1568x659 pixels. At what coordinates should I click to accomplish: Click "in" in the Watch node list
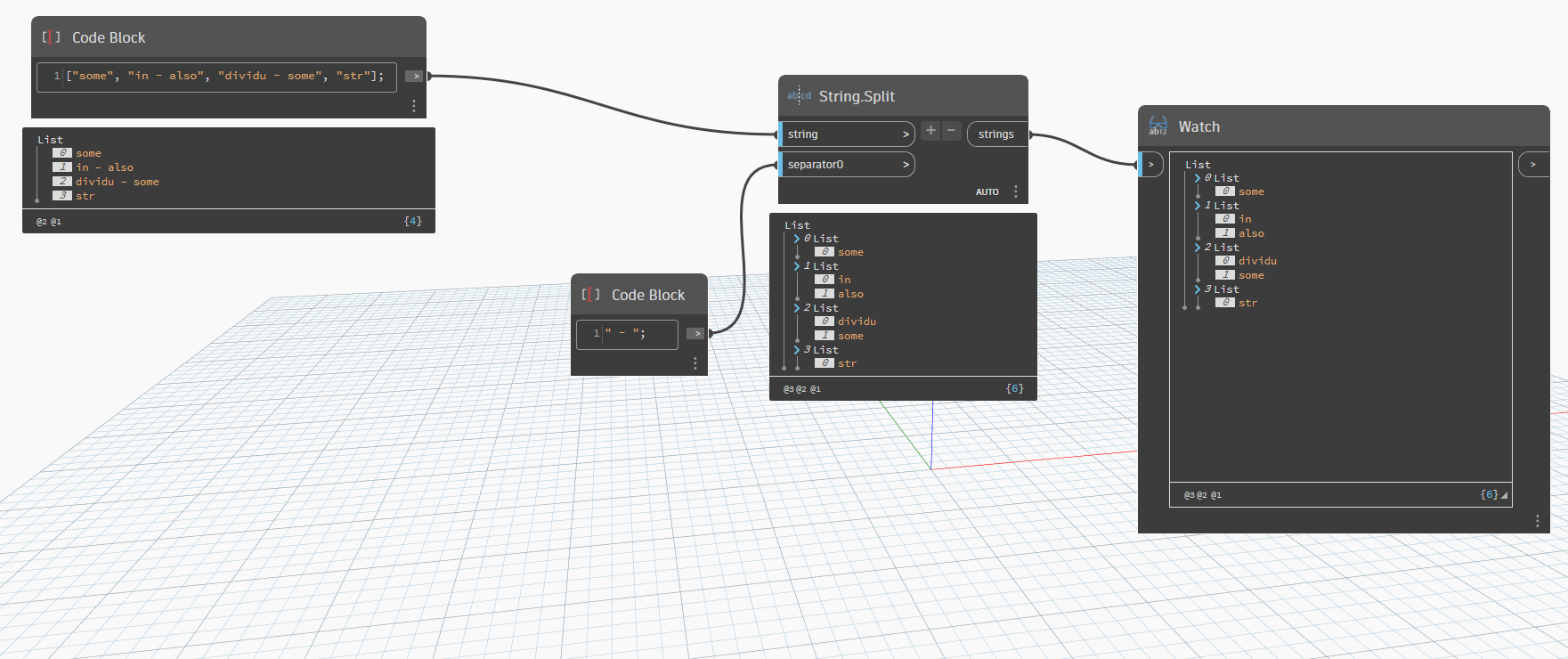(1245, 219)
